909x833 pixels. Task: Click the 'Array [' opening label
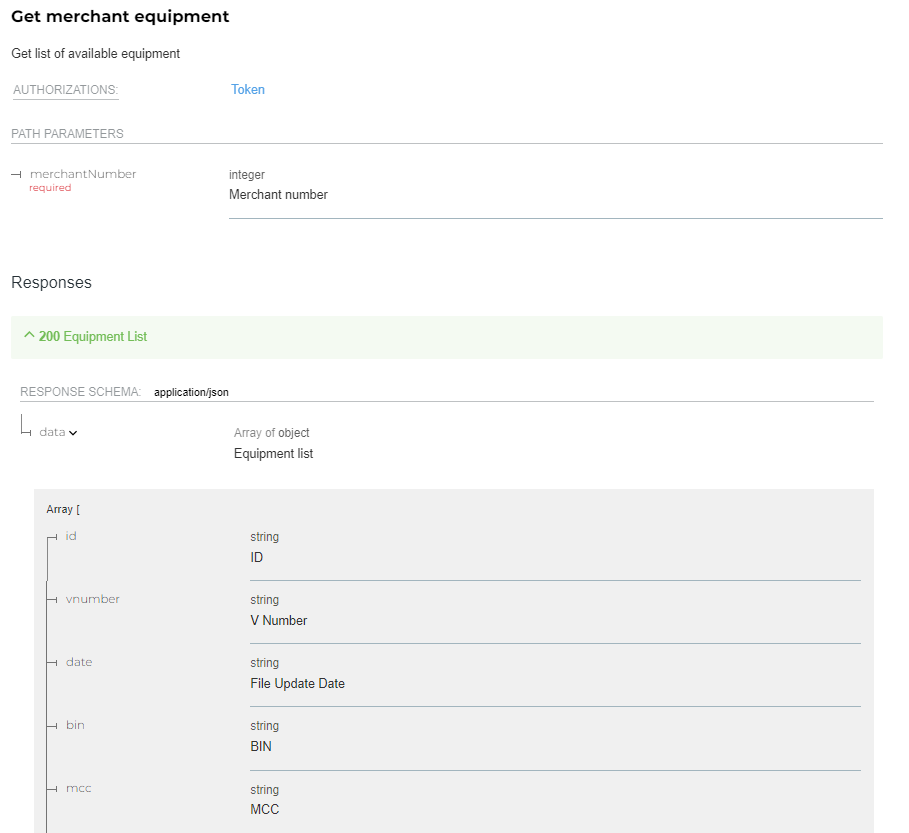click(63, 509)
